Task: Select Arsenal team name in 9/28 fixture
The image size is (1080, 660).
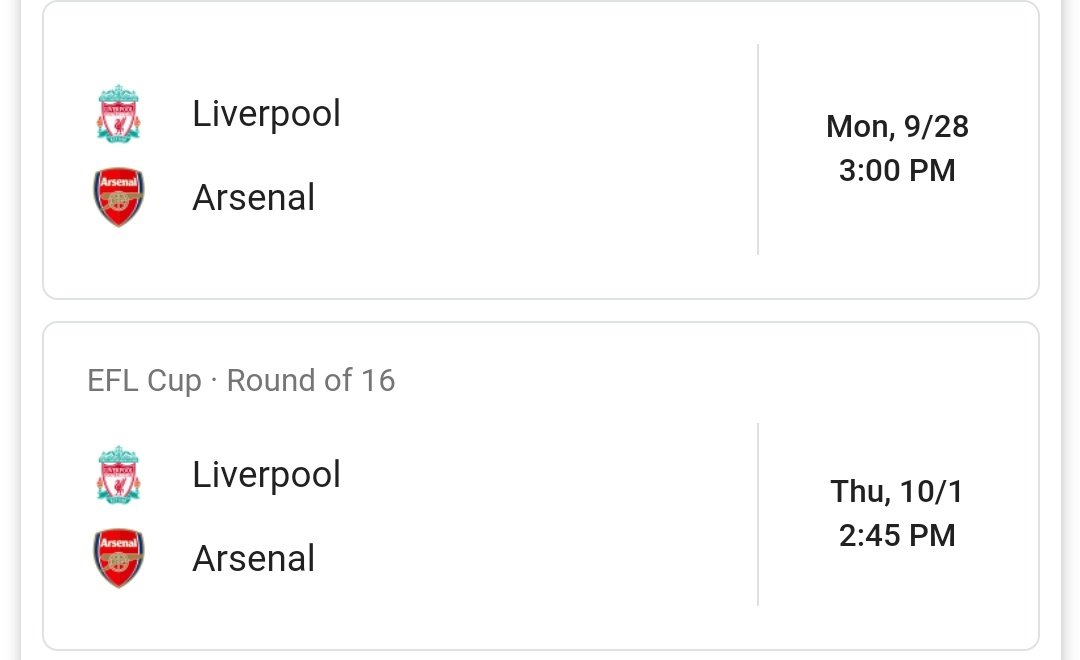Action: (x=253, y=198)
